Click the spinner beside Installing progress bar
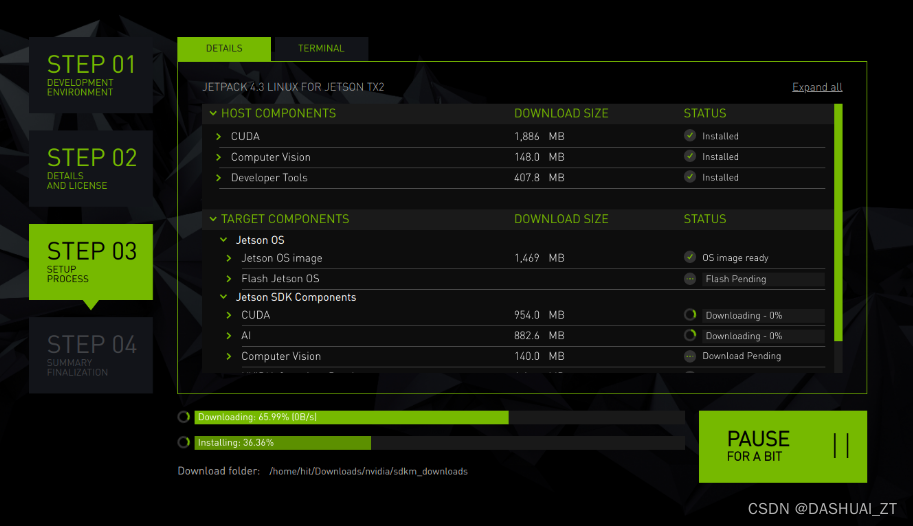The height and width of the screenshot is (526, 913). (x=184, y=443)
